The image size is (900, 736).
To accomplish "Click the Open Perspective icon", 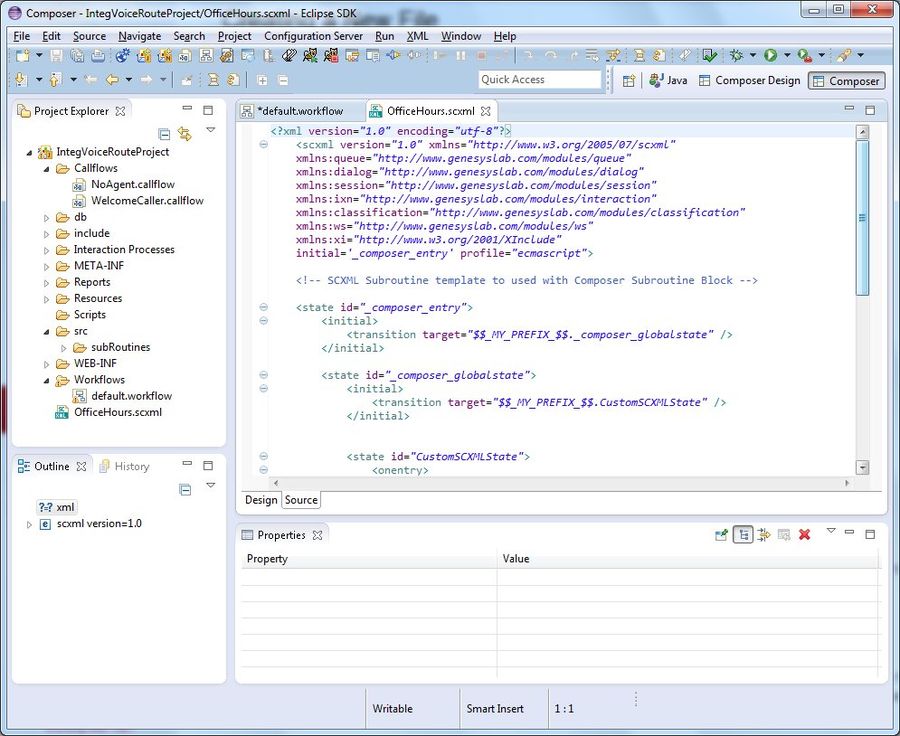I will pos(629,80).
